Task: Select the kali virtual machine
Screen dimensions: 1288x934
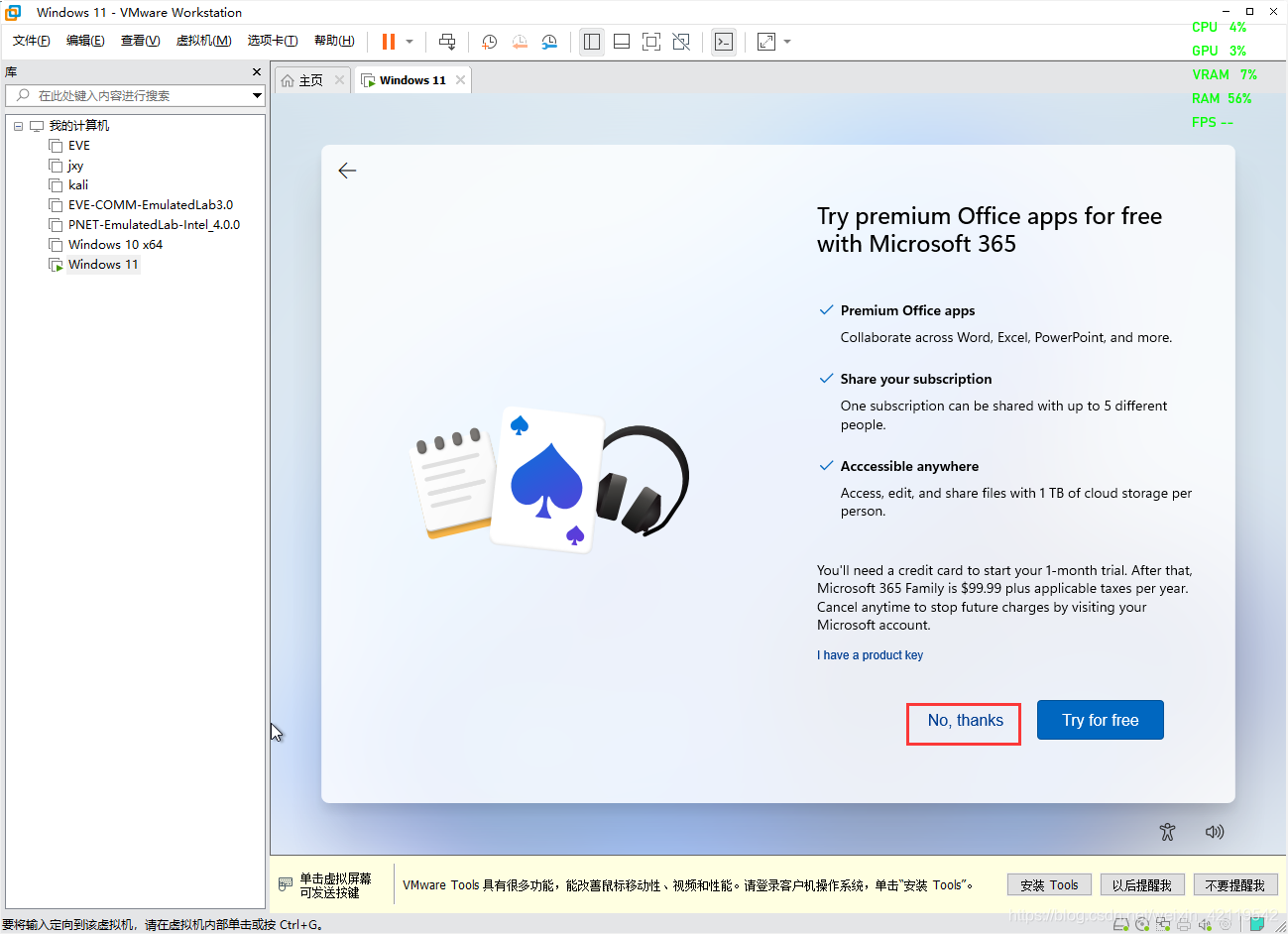Action: click(x=78, y=185)
